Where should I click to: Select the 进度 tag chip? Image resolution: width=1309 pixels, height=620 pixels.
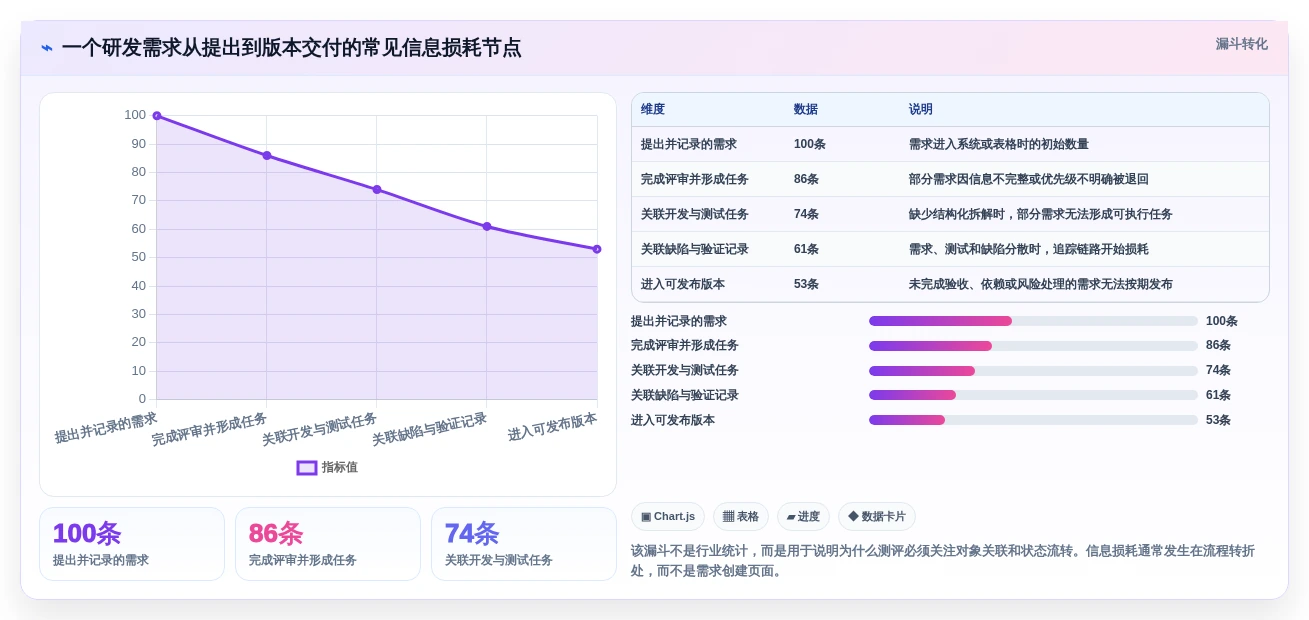(x=803, y=516)
